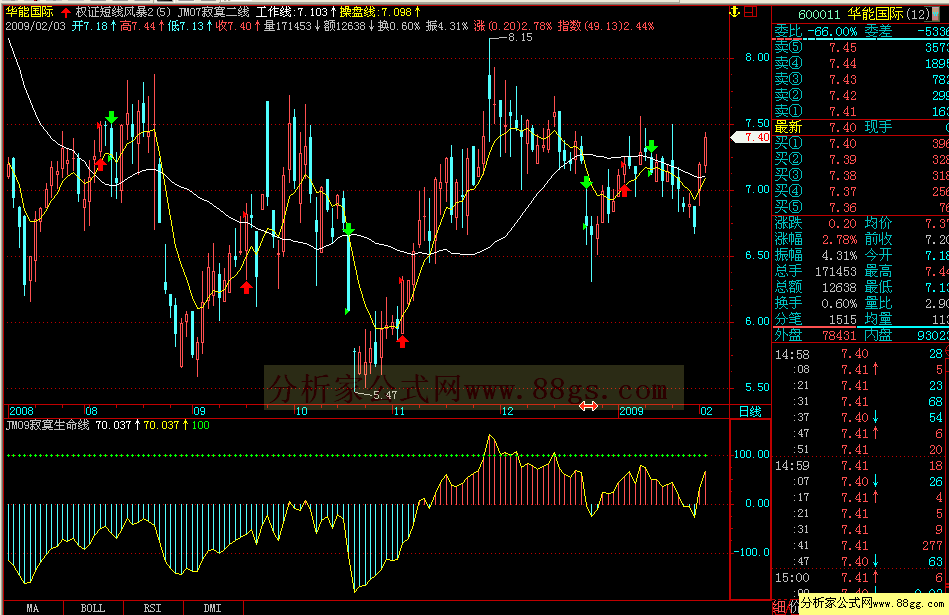Click the red buy arrow in early November
Viewport: 949px width, 615px height.
pos(402,342)
